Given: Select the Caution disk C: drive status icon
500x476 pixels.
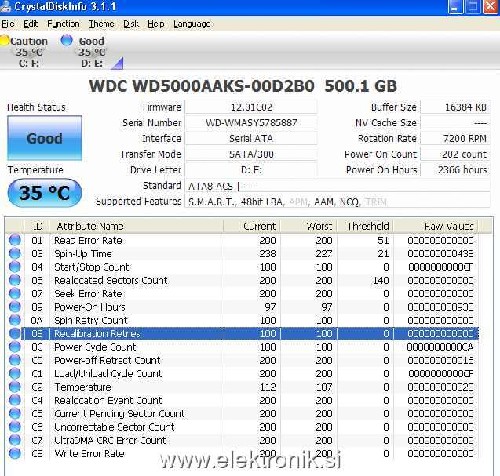Looking at the screenshot, I should coord(4,41).
